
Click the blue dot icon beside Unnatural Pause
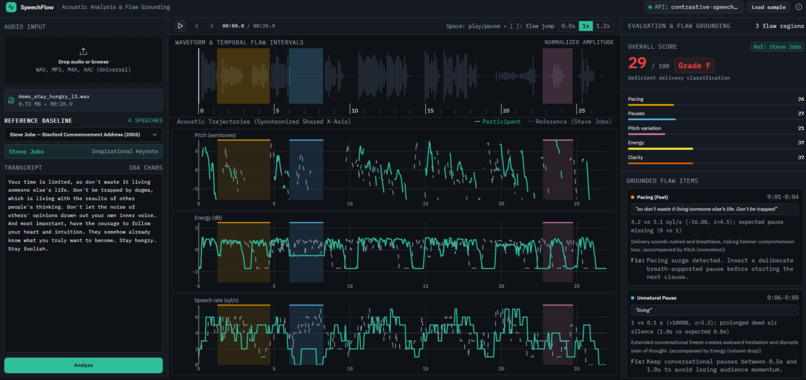coord(632,298)
